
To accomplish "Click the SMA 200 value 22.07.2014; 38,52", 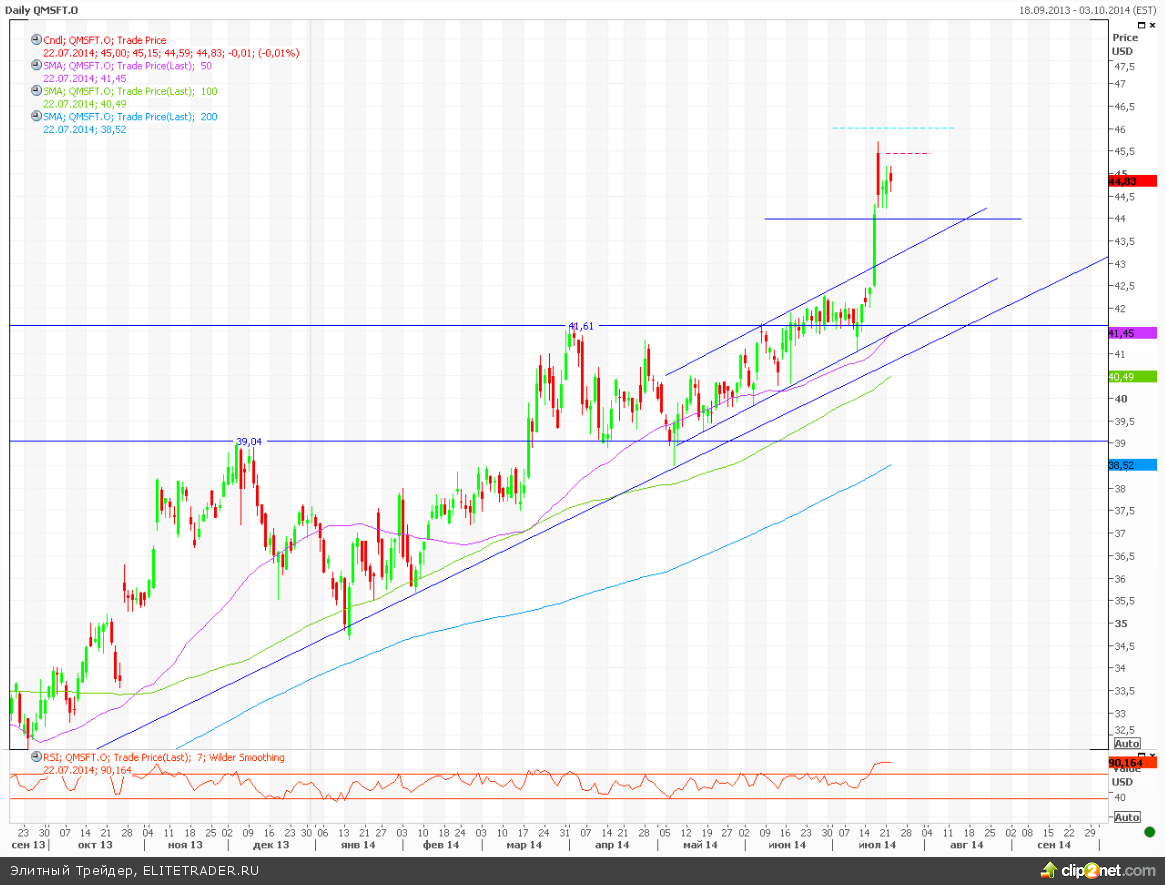I will (x=85, y=129).
